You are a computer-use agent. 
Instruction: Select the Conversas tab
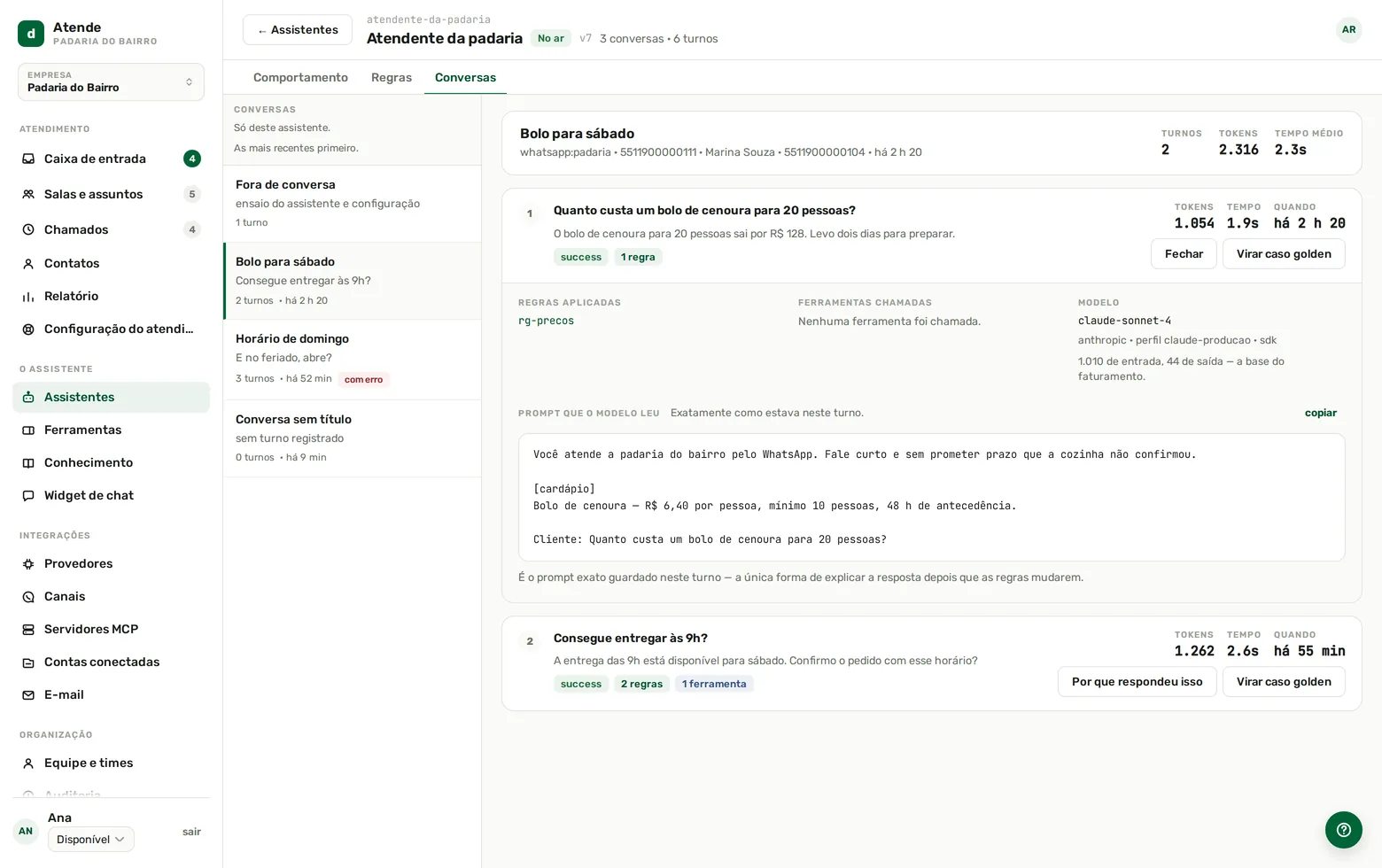tap(465, 77)
